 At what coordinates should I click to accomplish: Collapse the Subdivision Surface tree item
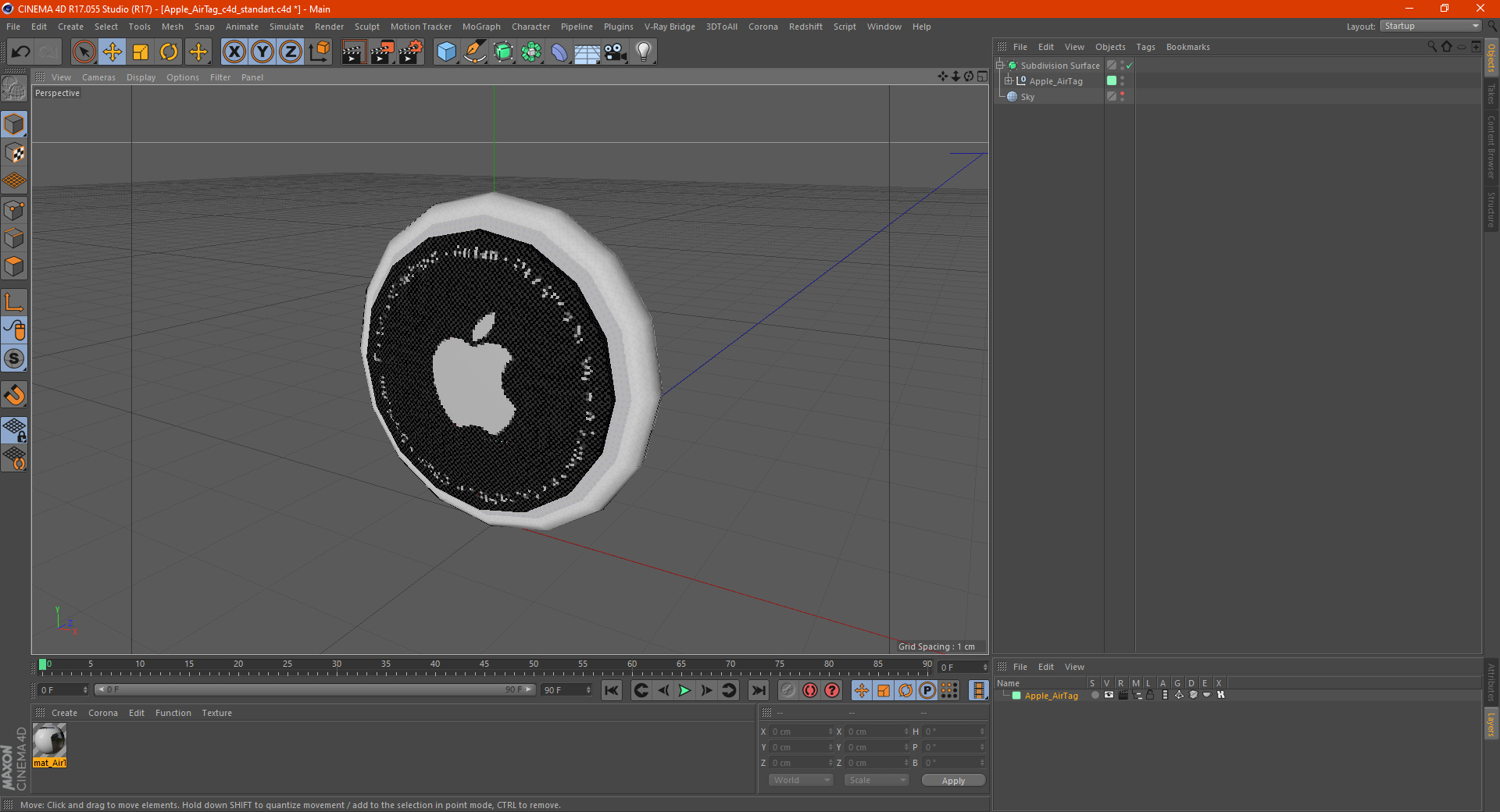coord(999,66)
